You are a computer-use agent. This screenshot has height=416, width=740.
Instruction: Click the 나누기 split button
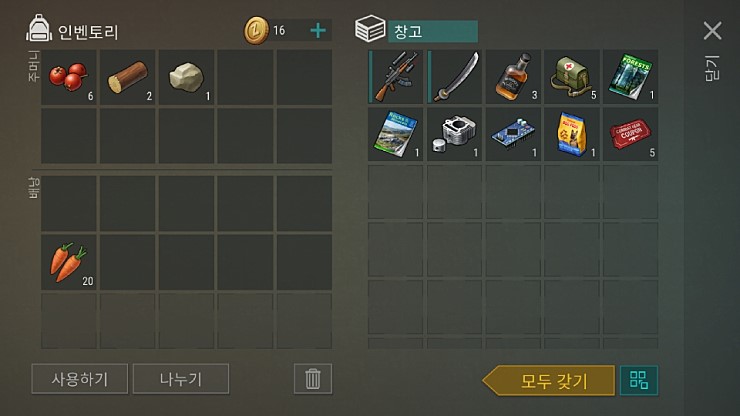click(x=181, y=379)
